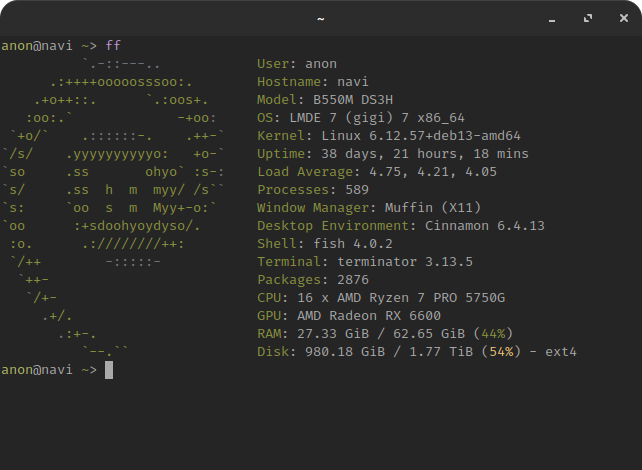Click the '~' window title
Image resolution: width=642 pixels, height=470 pixels.
321,19
